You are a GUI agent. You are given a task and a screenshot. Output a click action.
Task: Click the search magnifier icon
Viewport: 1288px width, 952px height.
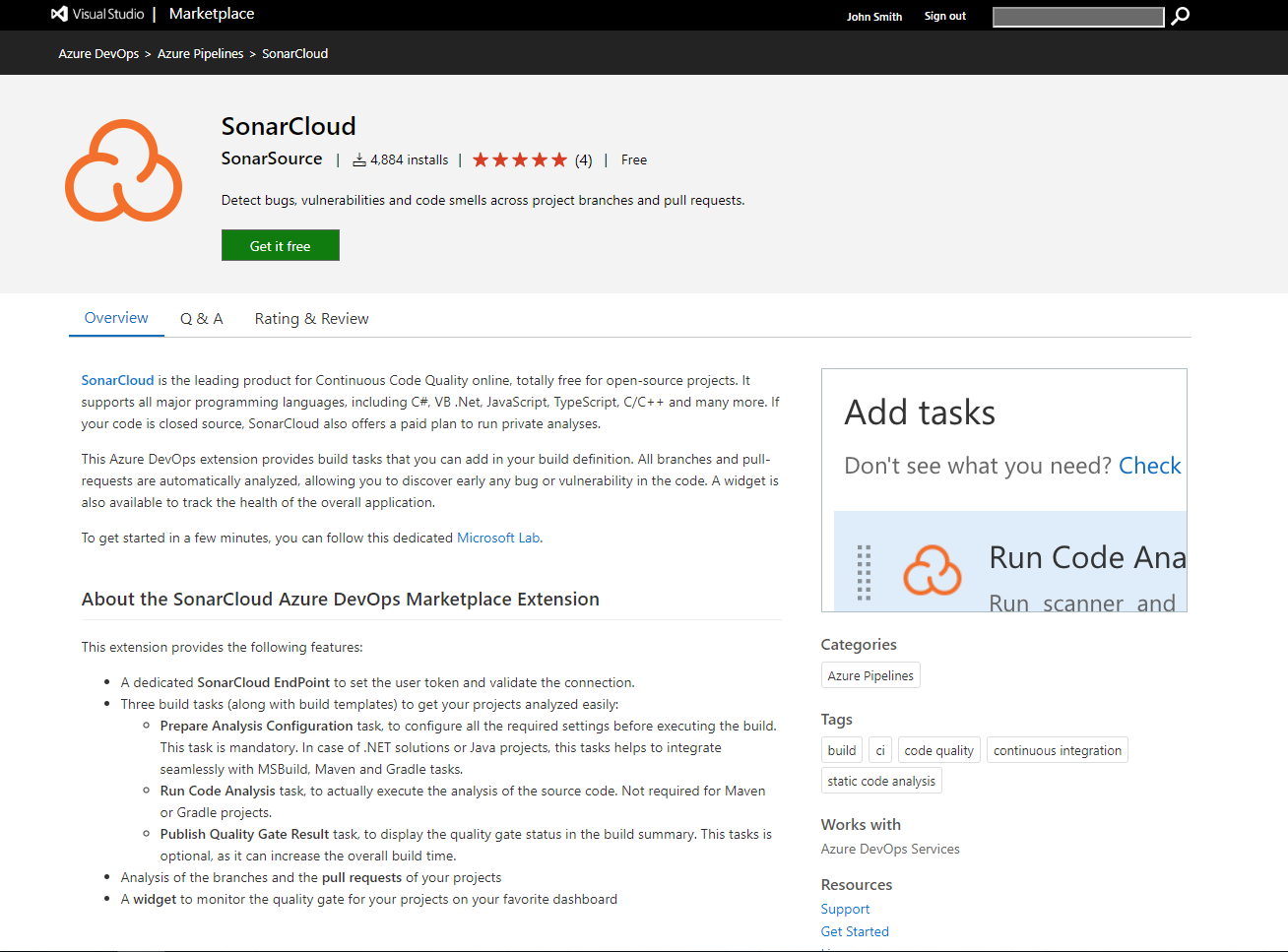(x=1180, y=16)
